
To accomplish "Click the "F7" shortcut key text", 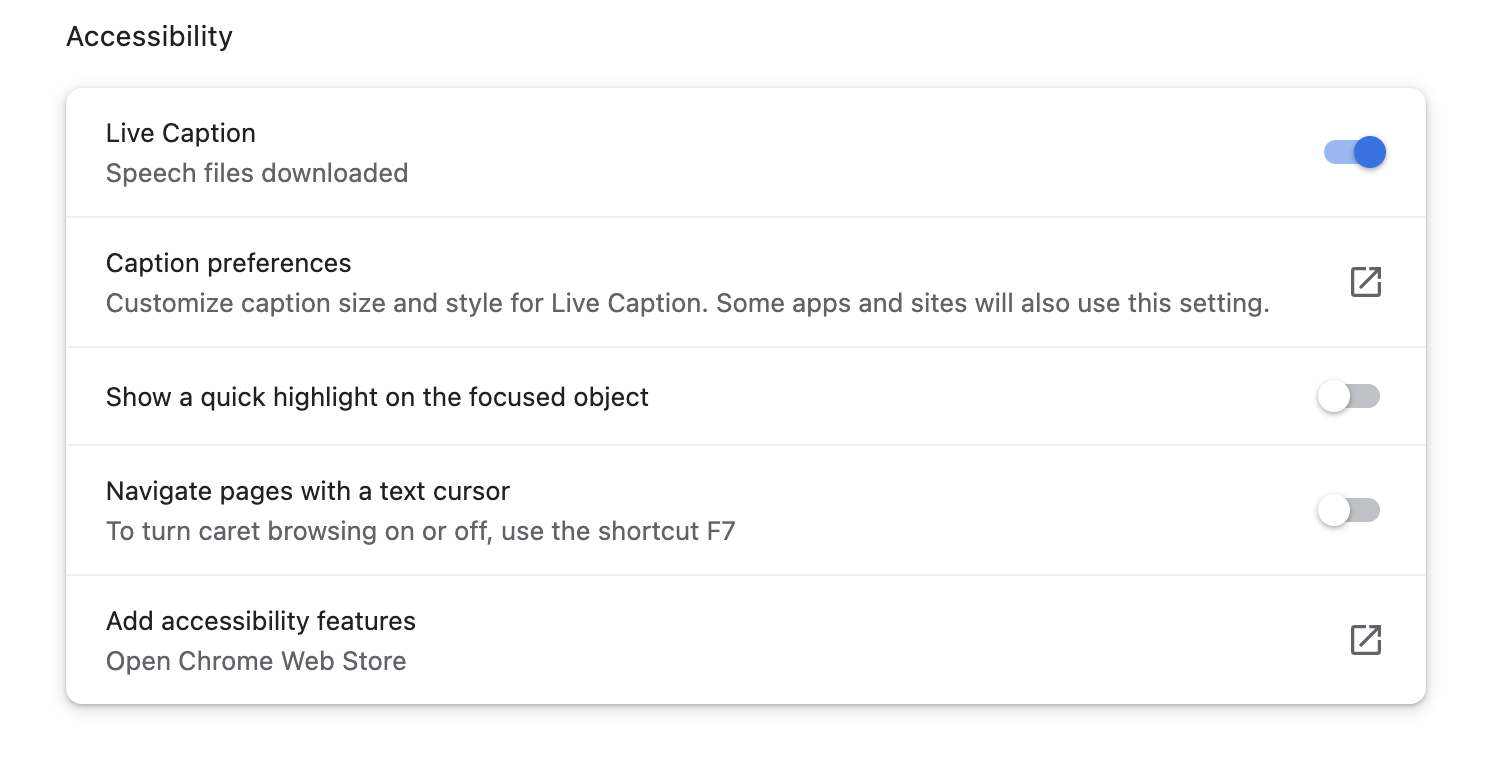I will pyautogui.click(x=721, y=531).
